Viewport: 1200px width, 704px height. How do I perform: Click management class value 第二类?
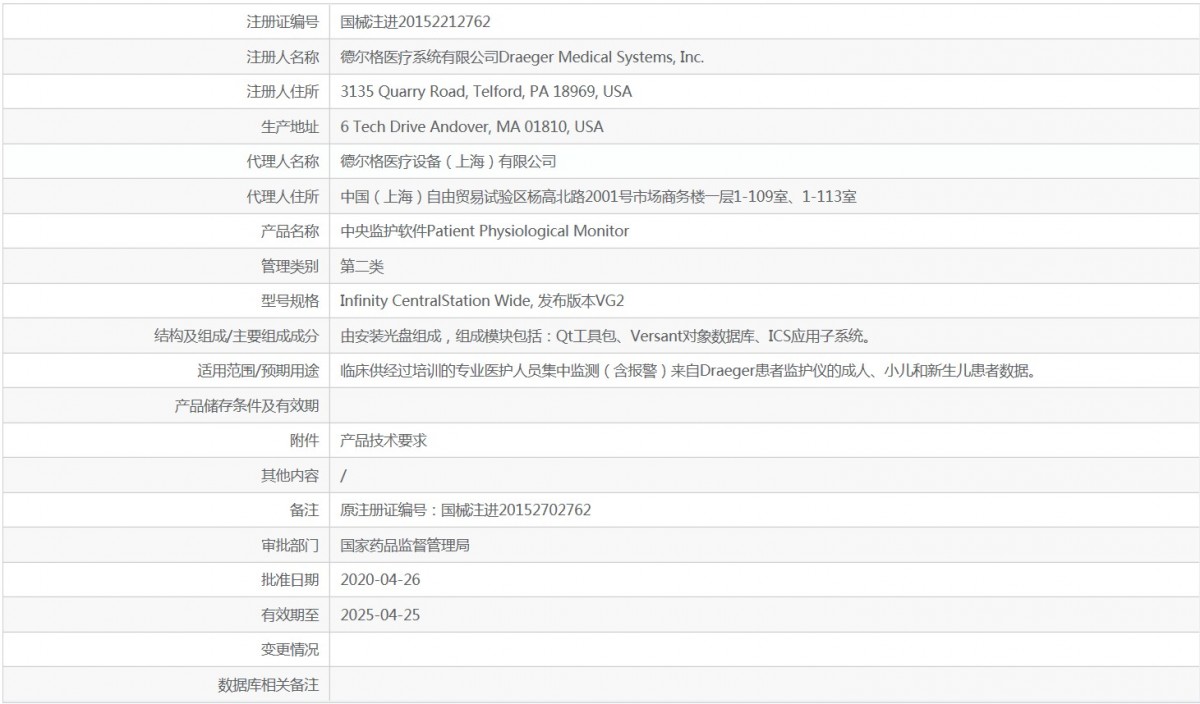pos(362,266)
